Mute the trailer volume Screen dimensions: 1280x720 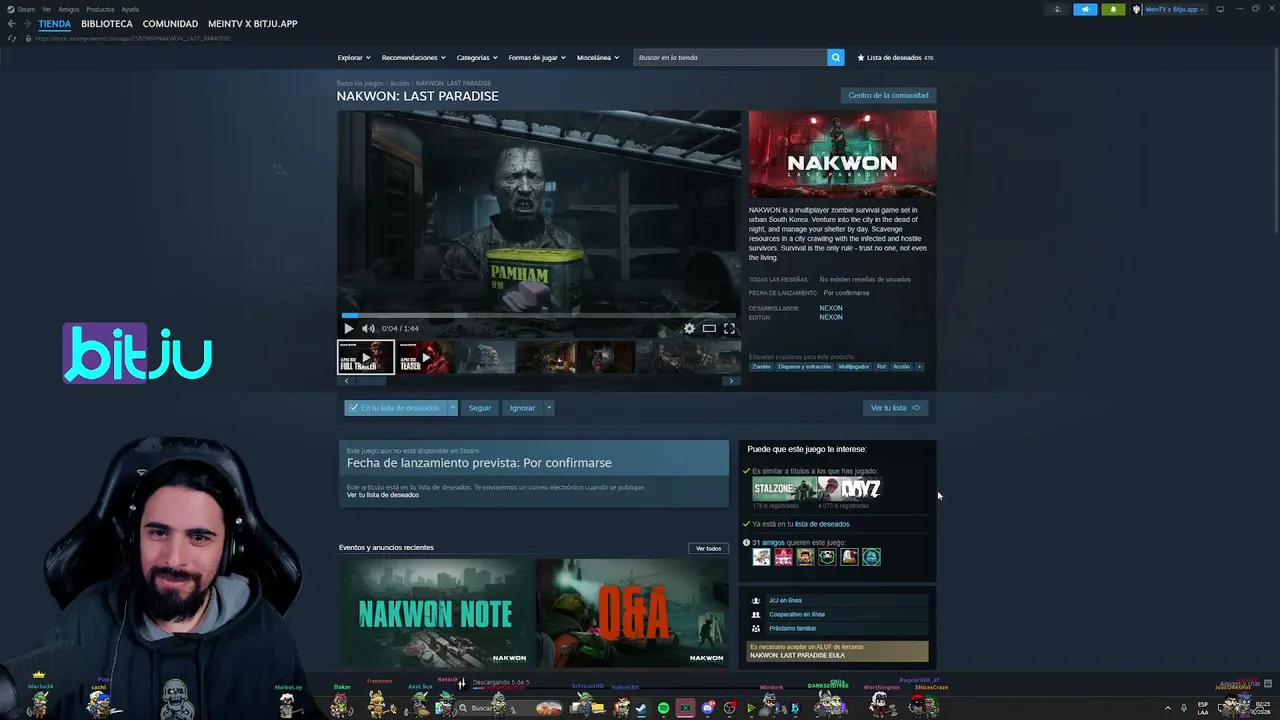pyautogui.click(x=368, y=328)
